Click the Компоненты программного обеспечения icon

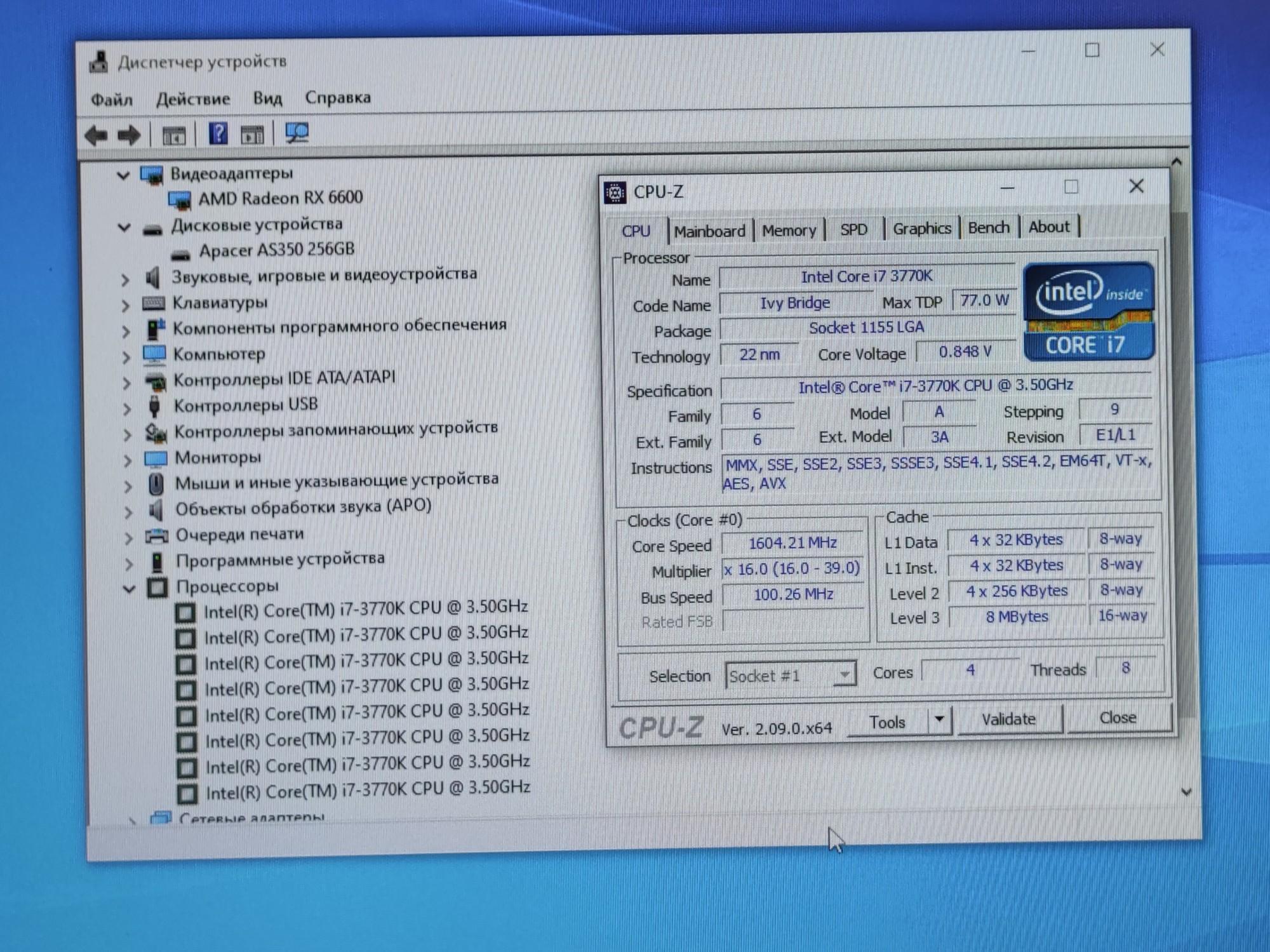coord(155,328)
